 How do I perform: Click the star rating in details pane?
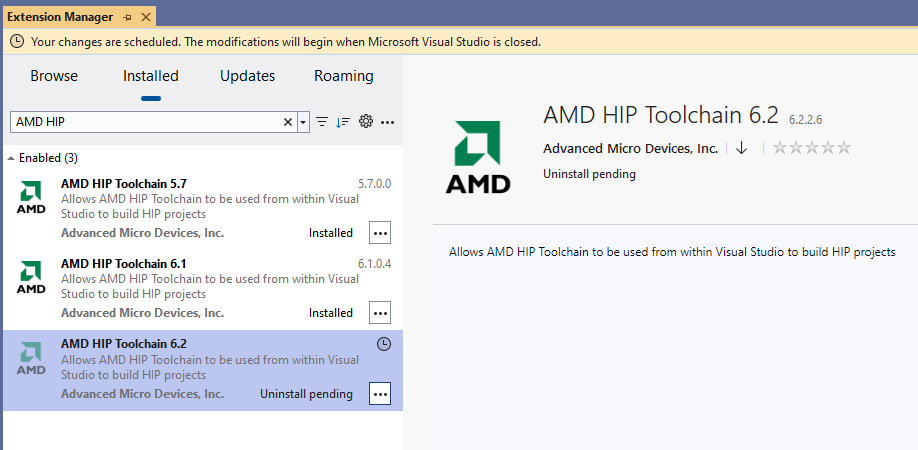[x=812, y=148]
